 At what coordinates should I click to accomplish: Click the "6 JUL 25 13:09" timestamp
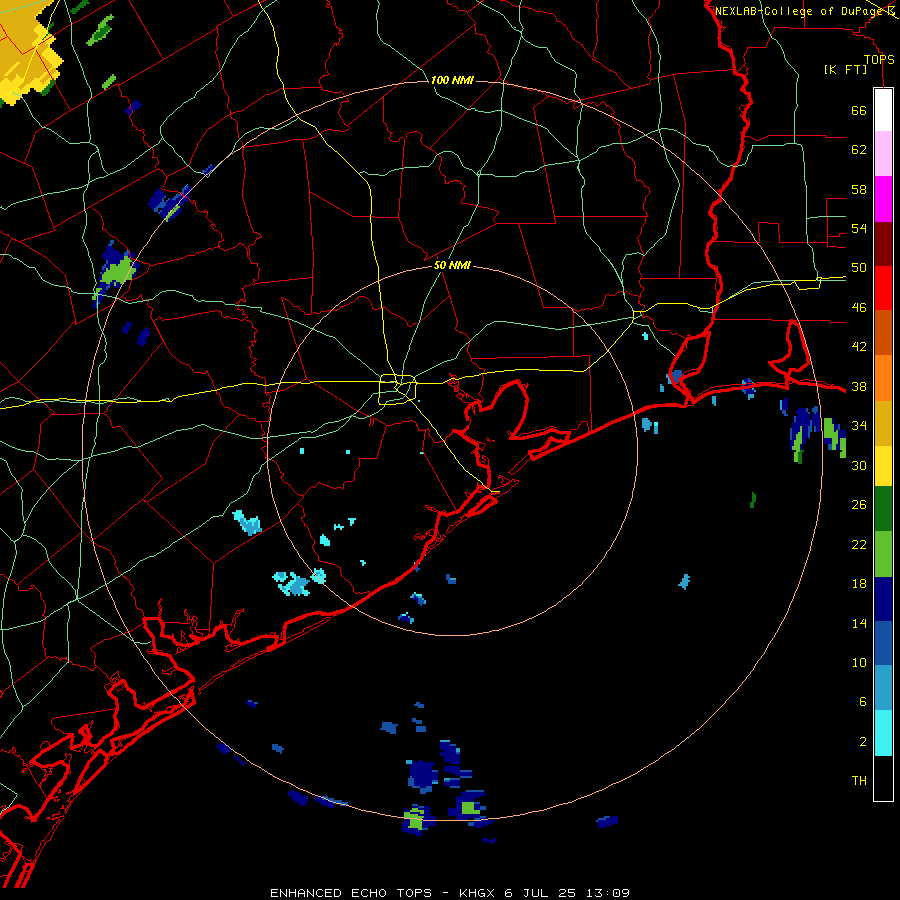point(567,893)
